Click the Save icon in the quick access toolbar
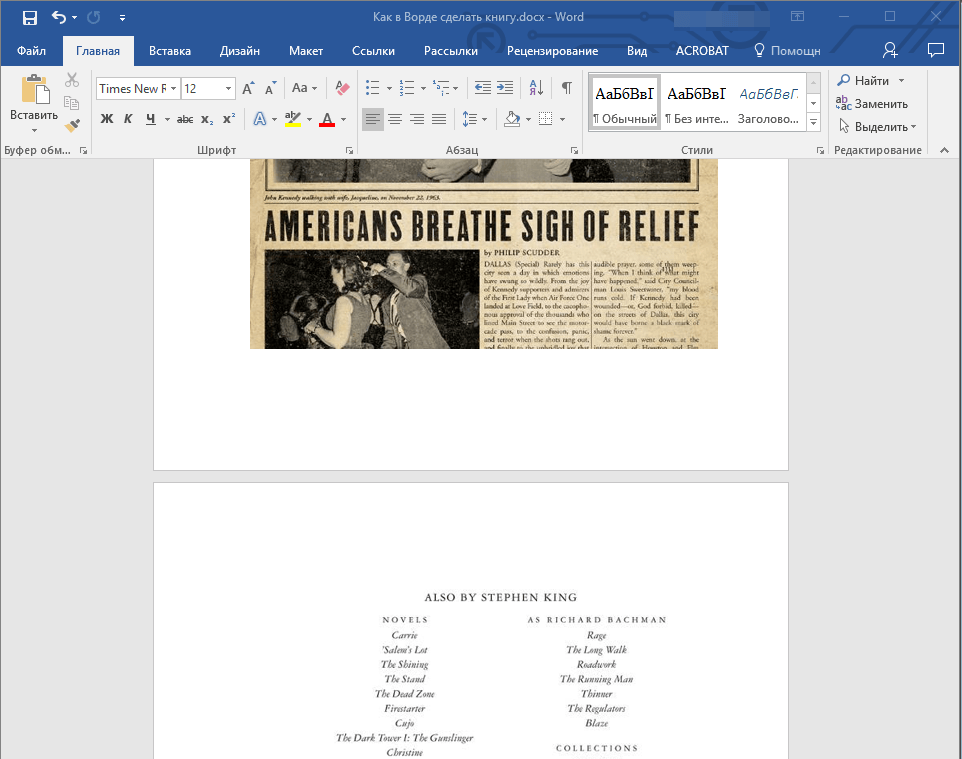 tap(29, 17)
